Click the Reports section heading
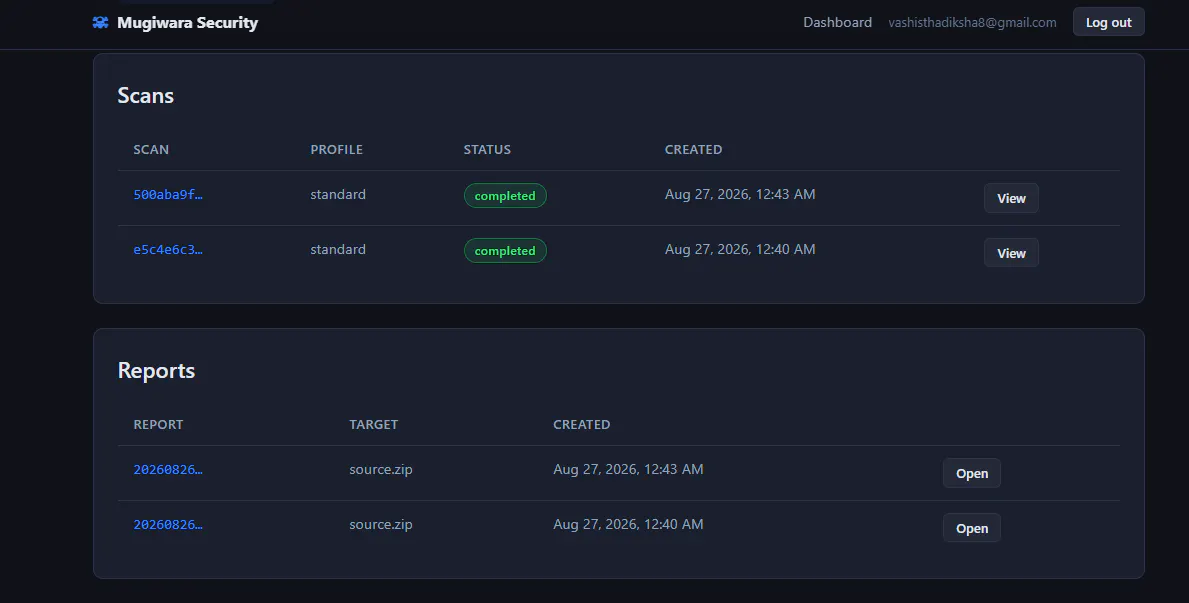1189x603 pixels. coord(156,371)
